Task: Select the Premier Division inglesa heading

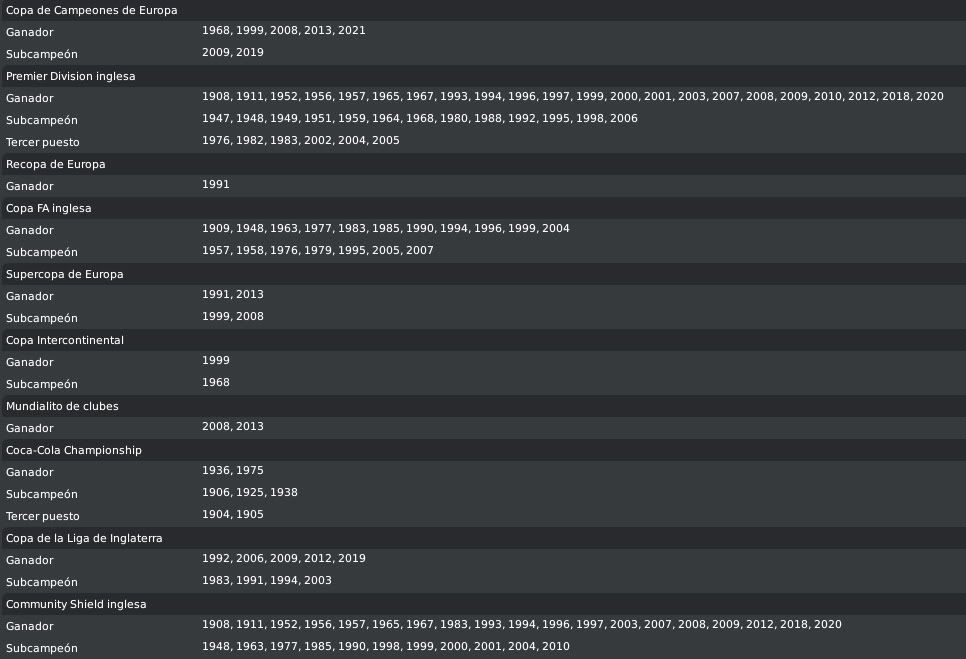Action: (70, 76)
